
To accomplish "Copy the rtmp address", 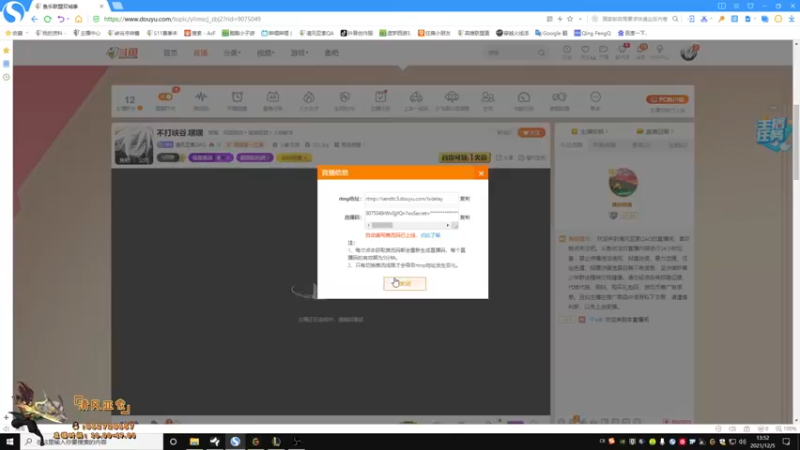I will point(465,199).
